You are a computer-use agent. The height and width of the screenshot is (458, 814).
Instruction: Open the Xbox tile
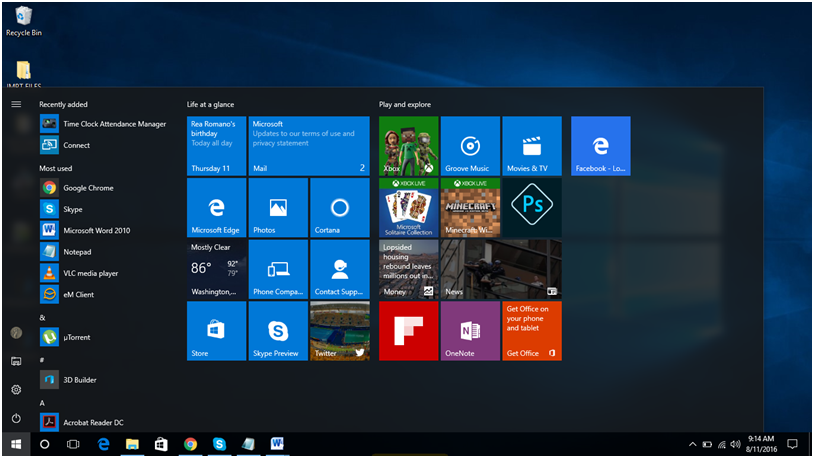[409, 146]
